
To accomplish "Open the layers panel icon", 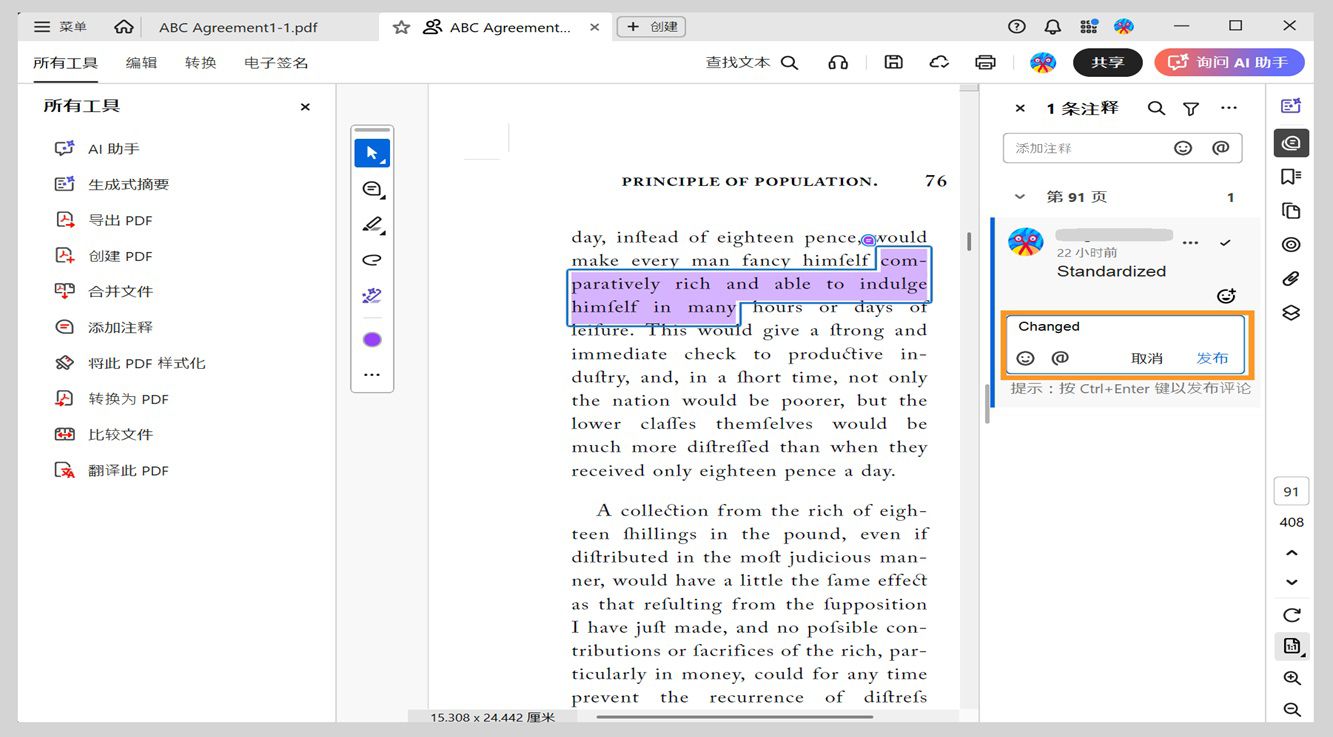I will pos(1291,313).
